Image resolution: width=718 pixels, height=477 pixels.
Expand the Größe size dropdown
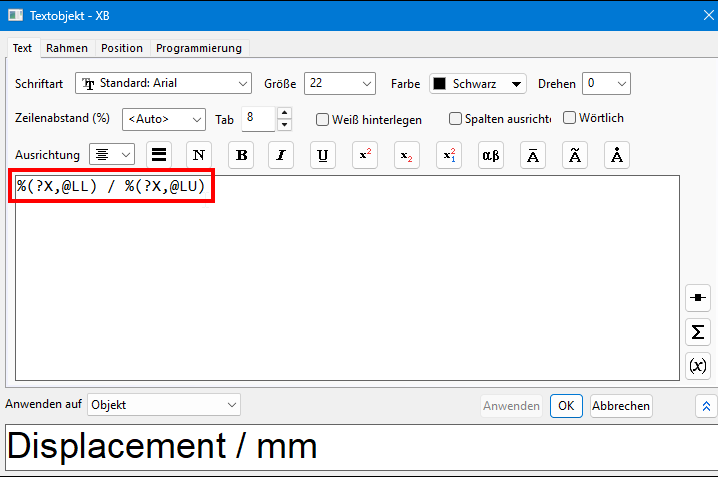tap(340, 84)
